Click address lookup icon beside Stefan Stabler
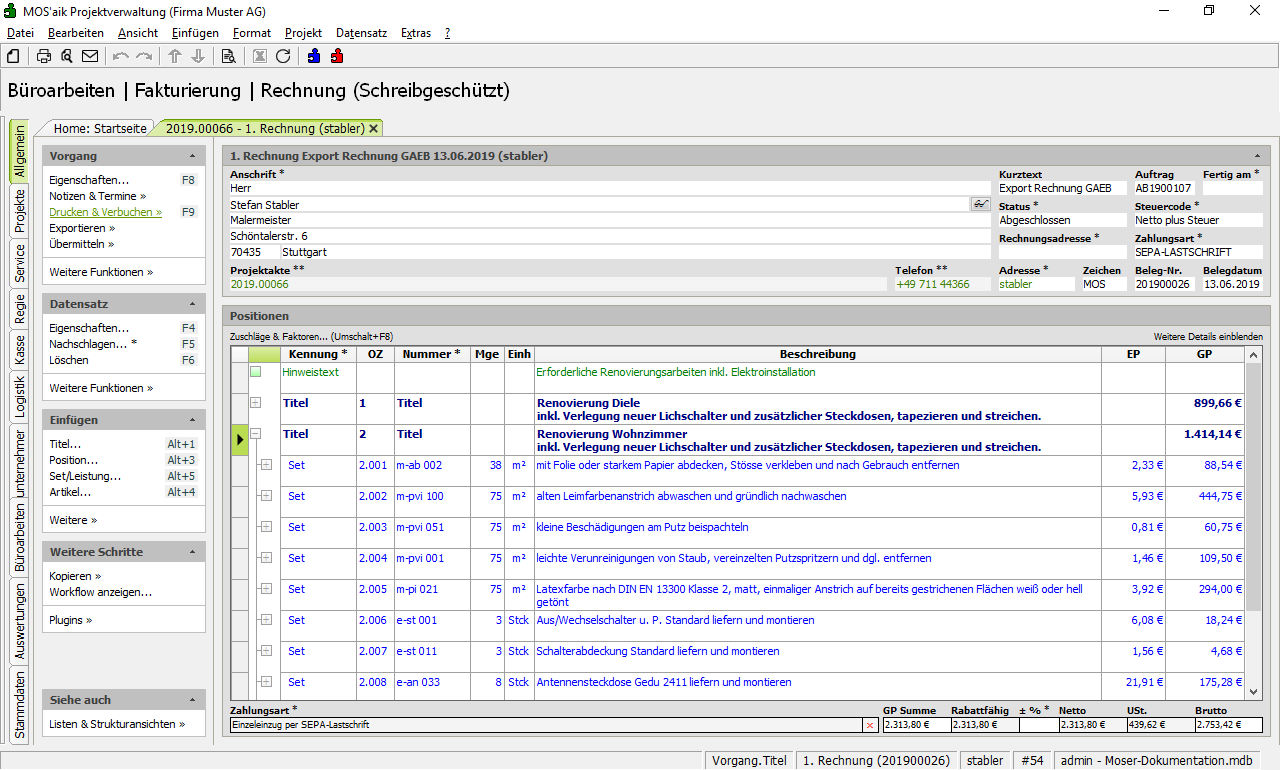 point(980,204)
